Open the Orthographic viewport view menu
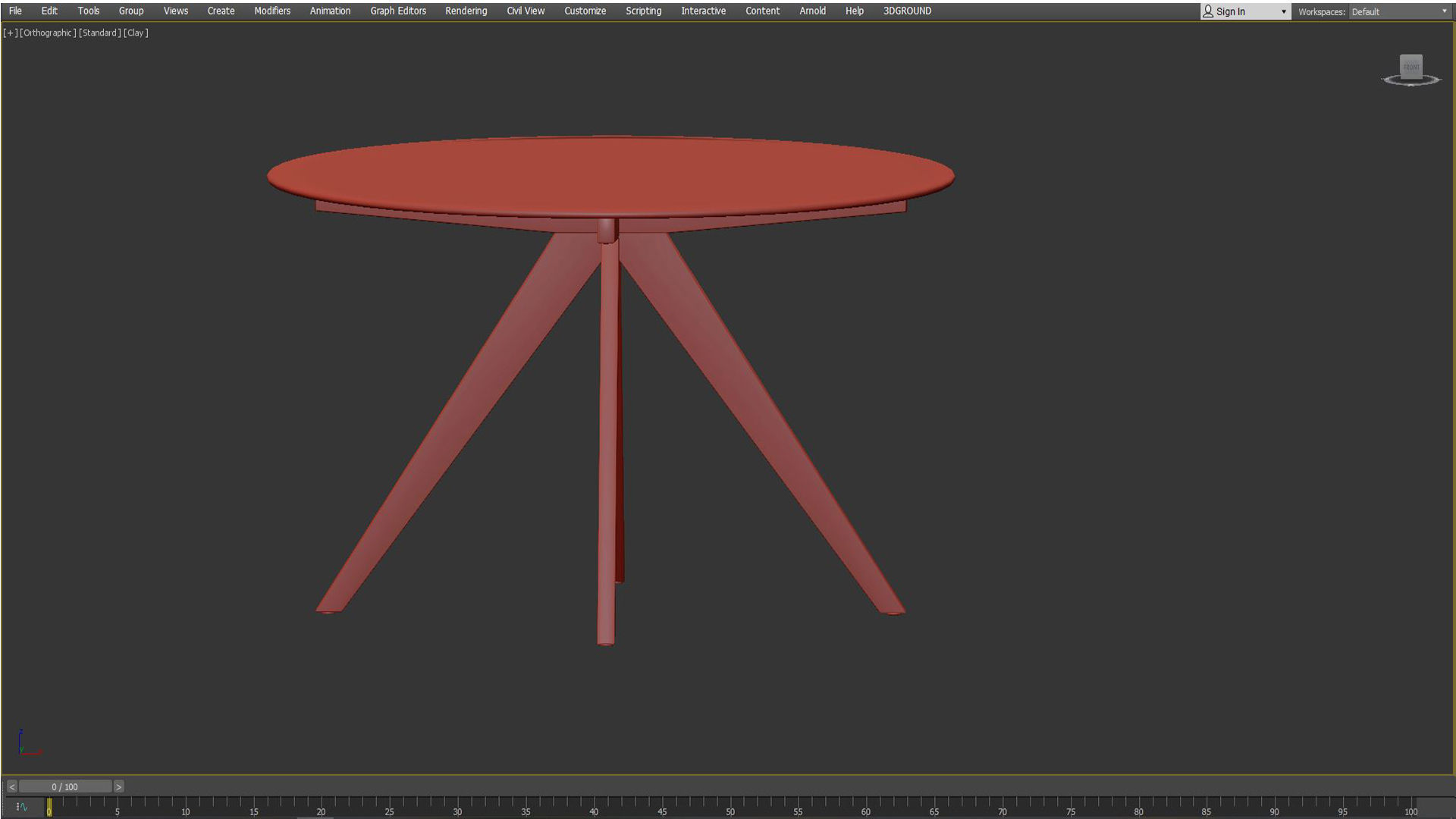This screenshot has width=1456, height=819. click(48, 33)
